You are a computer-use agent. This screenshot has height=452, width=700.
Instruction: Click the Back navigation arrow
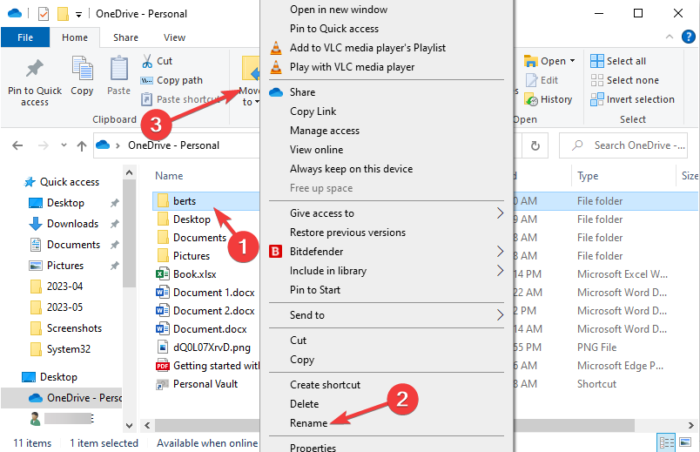click(17, 146)
